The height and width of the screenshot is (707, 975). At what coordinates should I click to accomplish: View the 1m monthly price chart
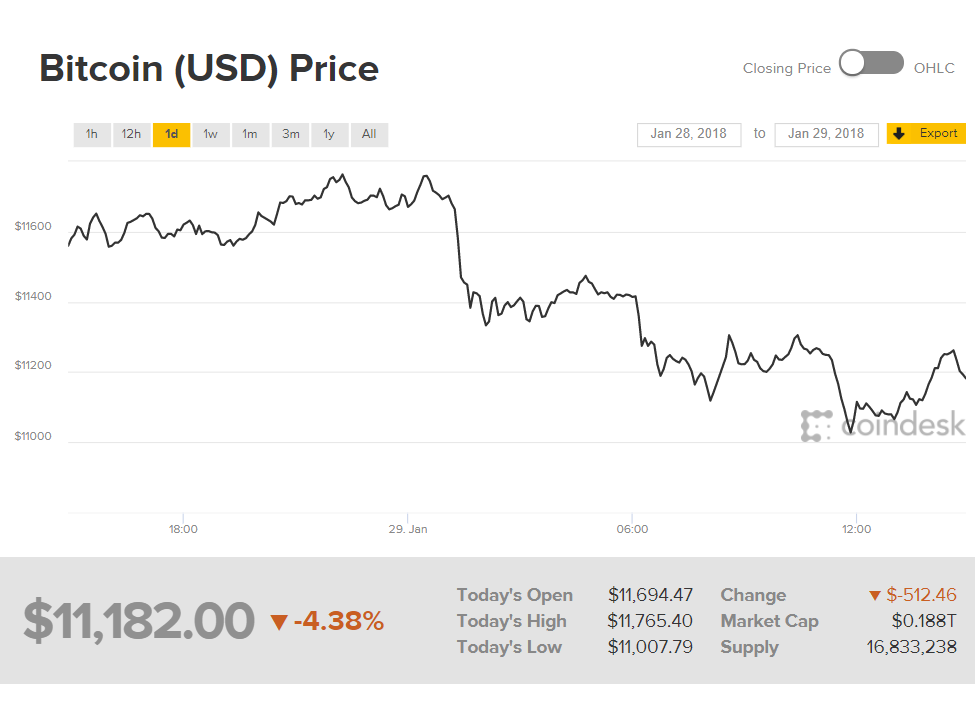(x=250, y=134)
